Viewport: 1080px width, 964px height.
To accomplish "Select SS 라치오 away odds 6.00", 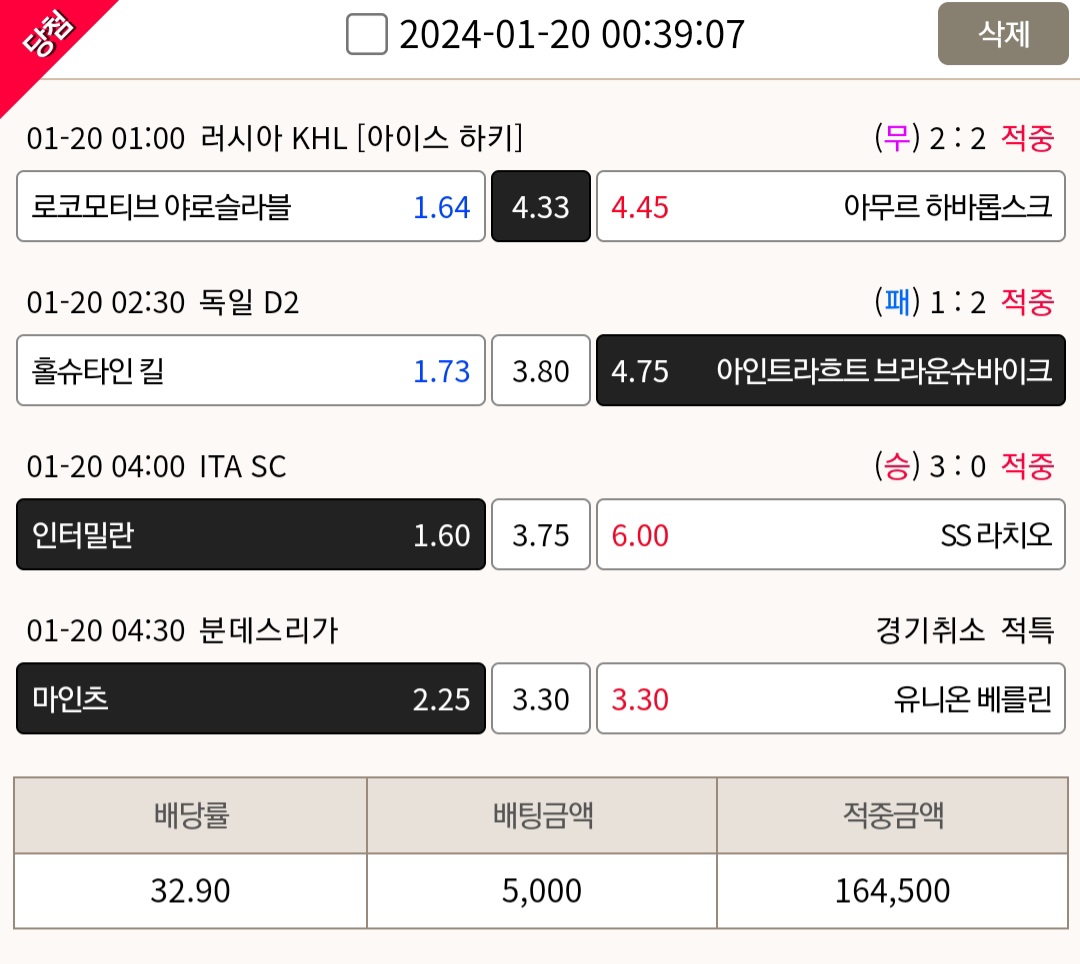I will [831, 534].
